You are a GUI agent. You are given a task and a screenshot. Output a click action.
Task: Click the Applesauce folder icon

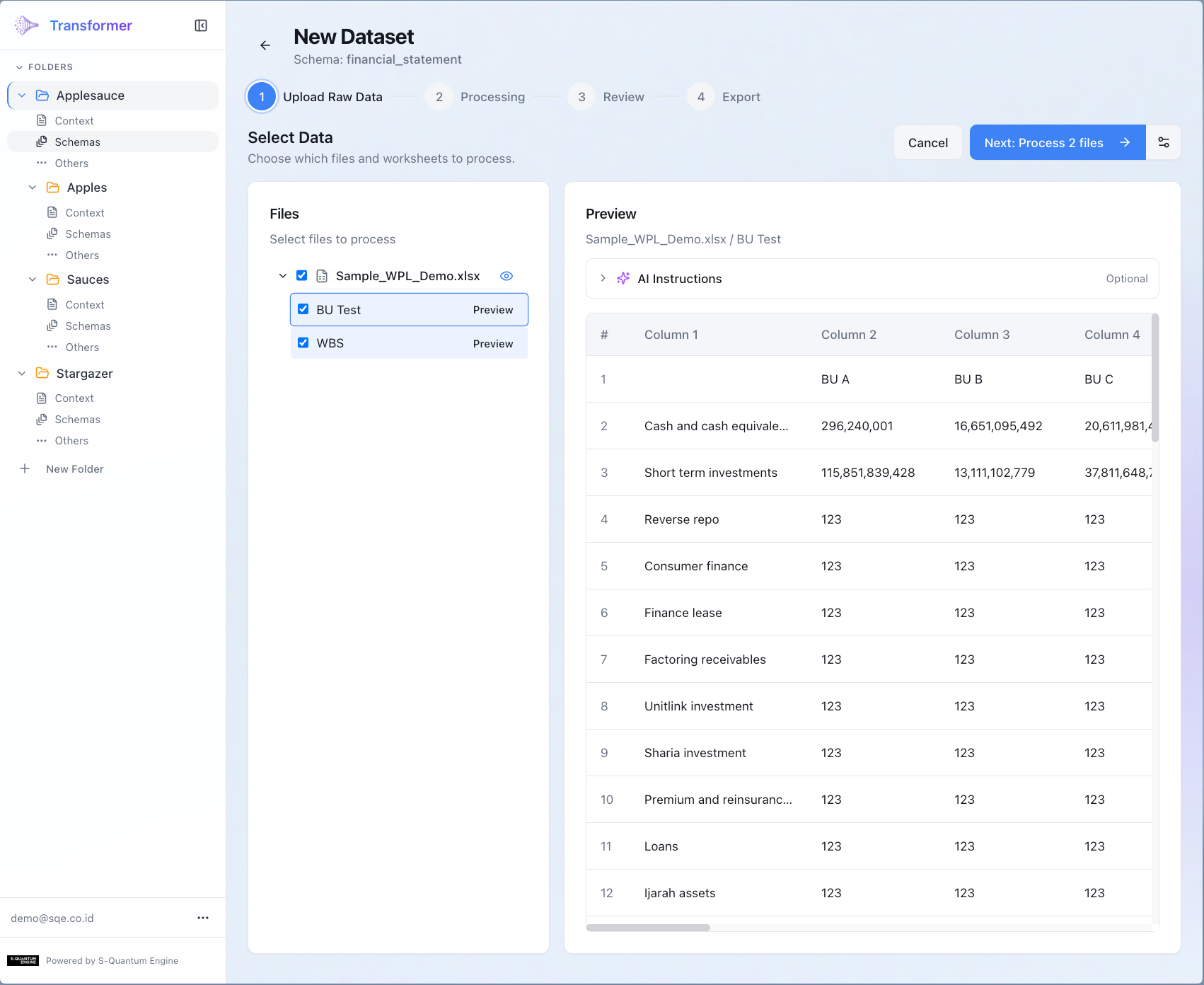(42, 96)
